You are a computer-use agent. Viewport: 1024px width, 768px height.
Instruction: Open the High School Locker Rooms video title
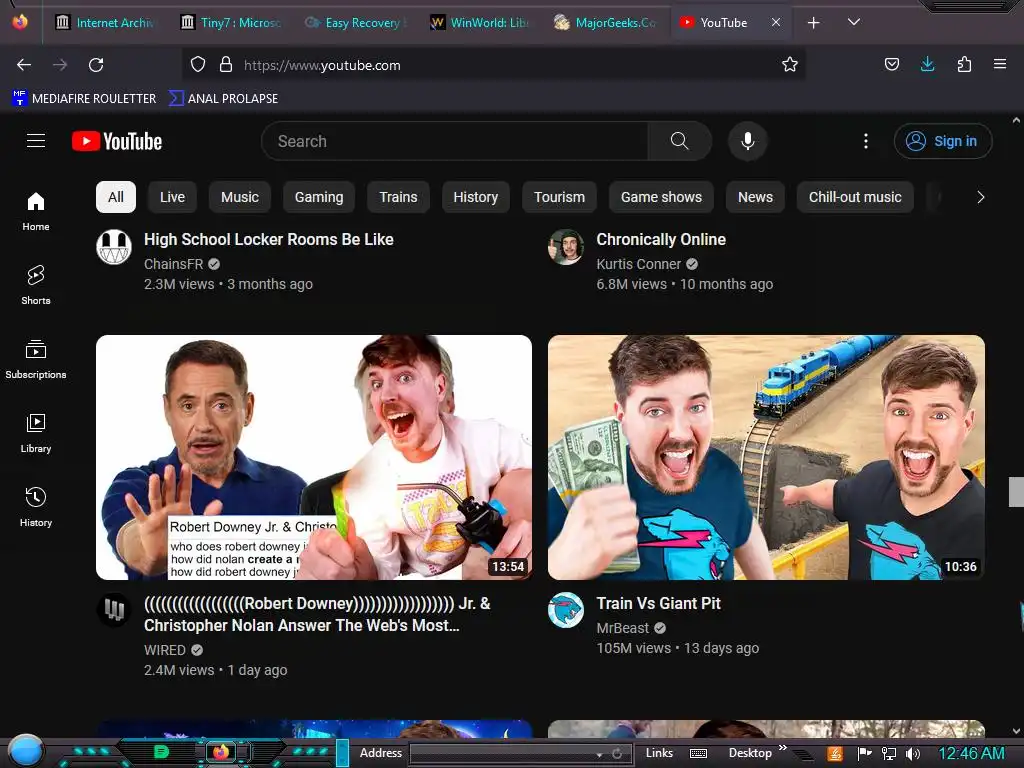pyautogui.click(x=268, y=240)
